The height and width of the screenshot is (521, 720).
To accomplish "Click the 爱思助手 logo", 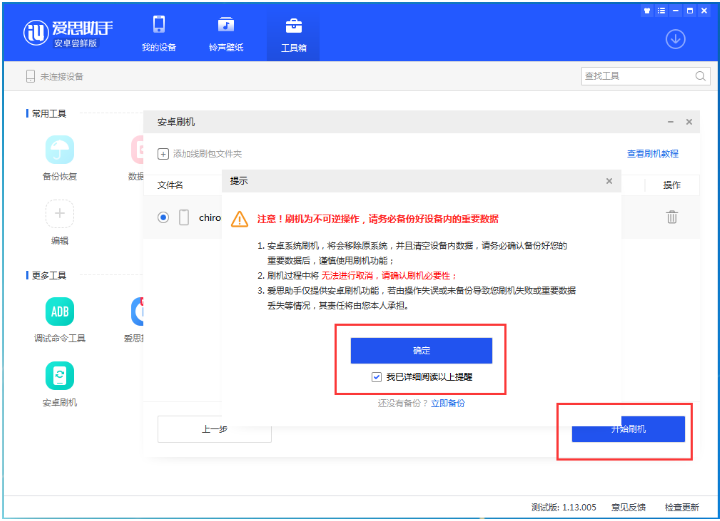I will coord(68,34).
